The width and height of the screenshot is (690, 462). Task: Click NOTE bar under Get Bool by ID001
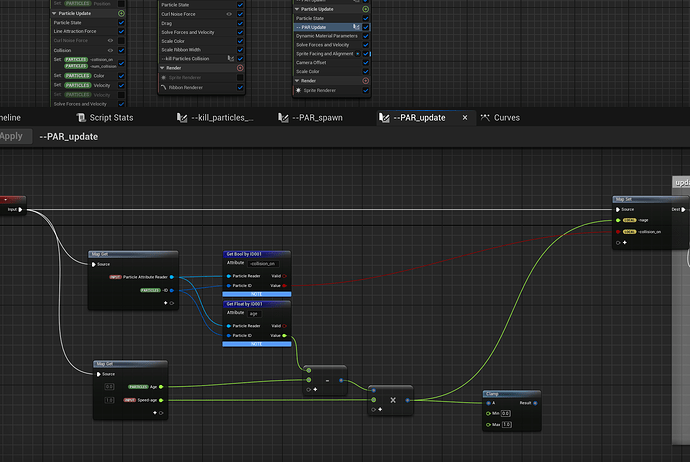tap(257, 294)
